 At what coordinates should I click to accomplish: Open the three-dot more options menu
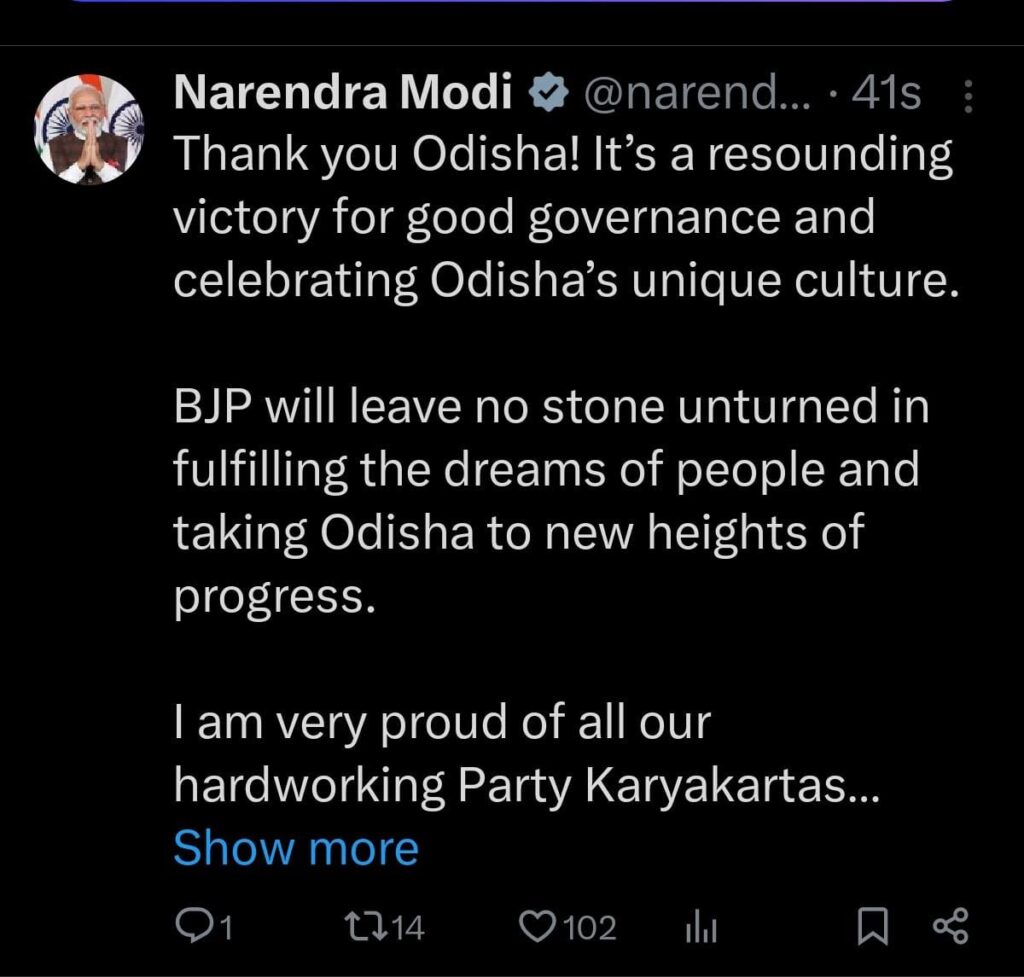967,97
